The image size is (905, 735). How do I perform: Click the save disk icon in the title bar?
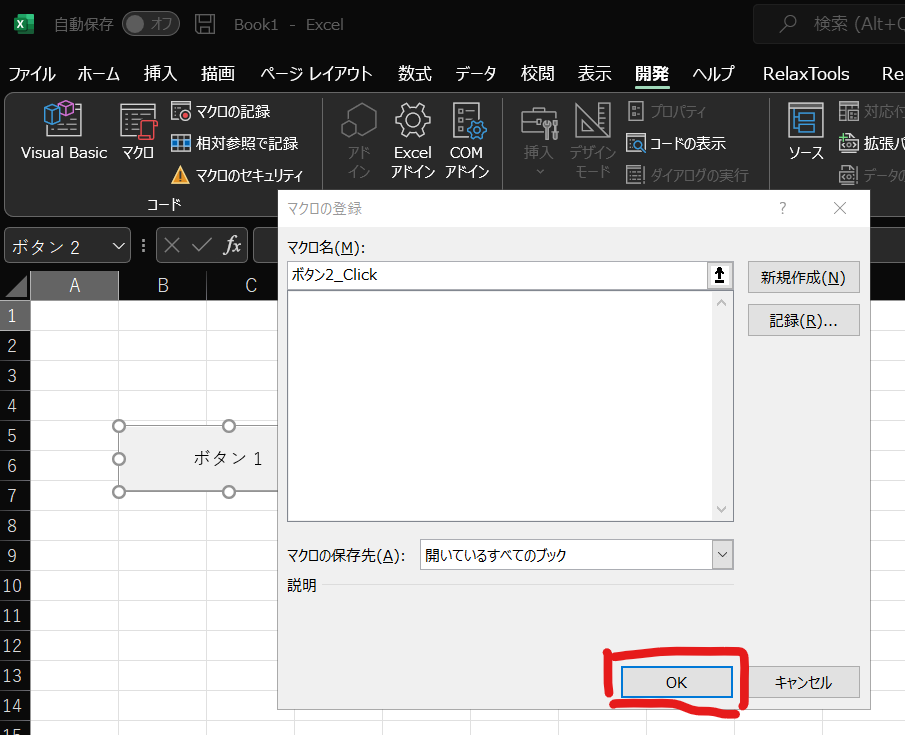pos(205,24)
